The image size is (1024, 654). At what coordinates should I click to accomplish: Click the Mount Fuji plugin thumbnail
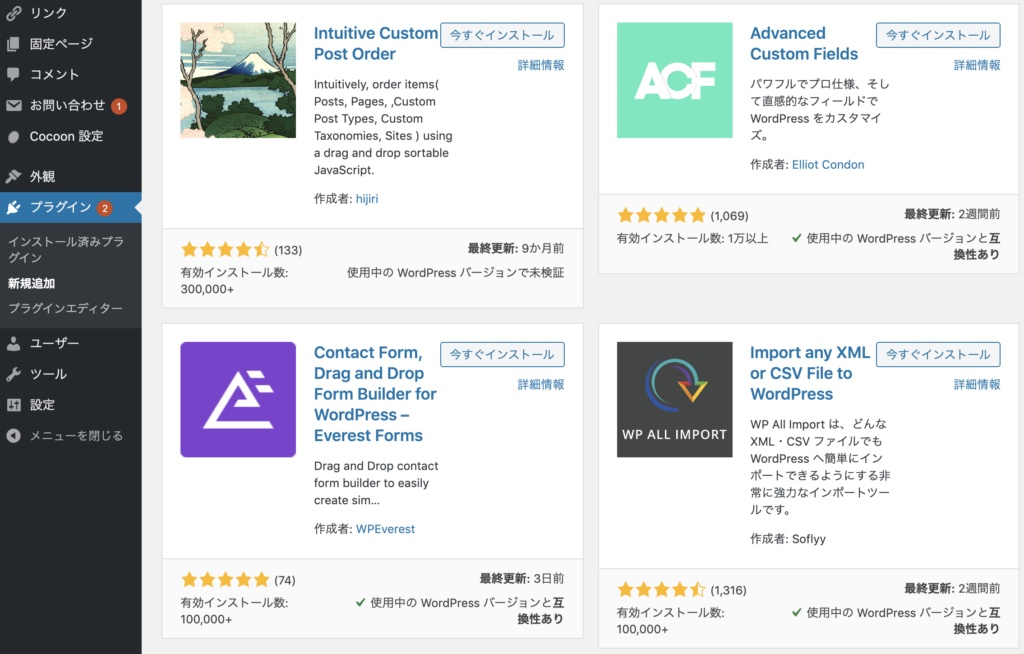(x=238, y=80)
